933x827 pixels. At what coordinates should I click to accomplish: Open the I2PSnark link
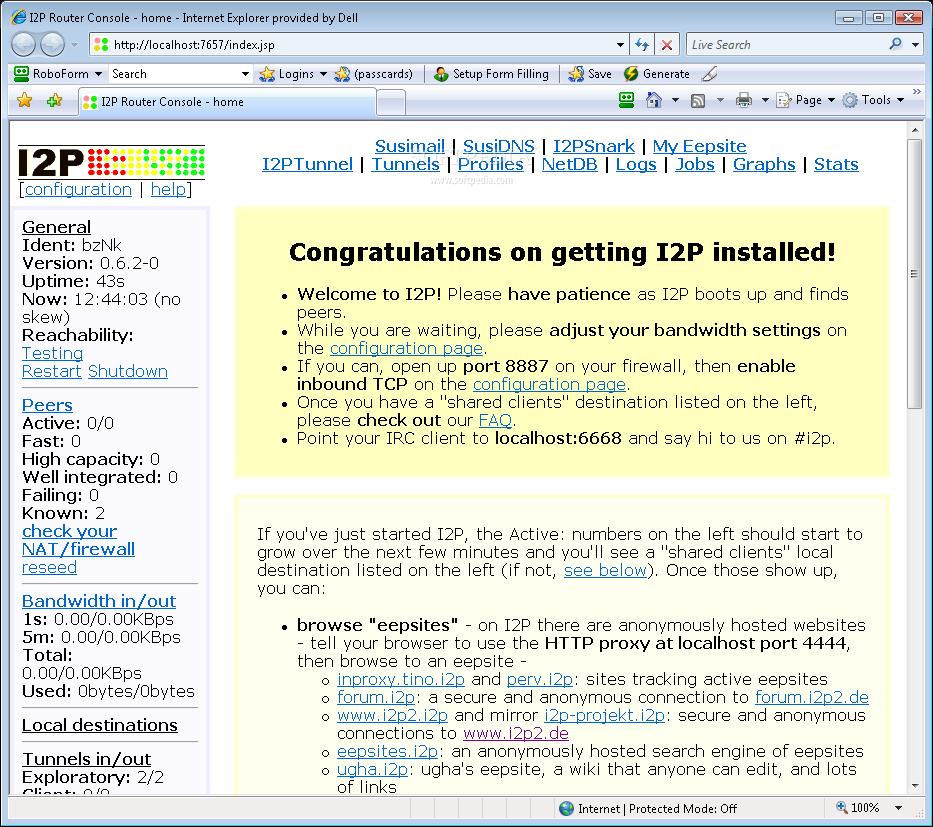click(x=594, y=146)
